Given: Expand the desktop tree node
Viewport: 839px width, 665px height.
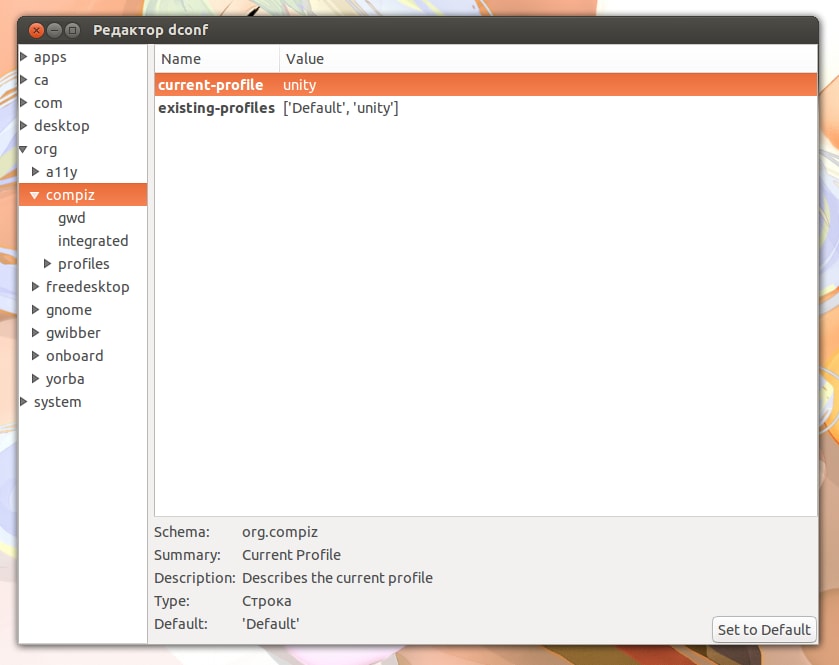Looking at the screenshot, I should point(24,125).
